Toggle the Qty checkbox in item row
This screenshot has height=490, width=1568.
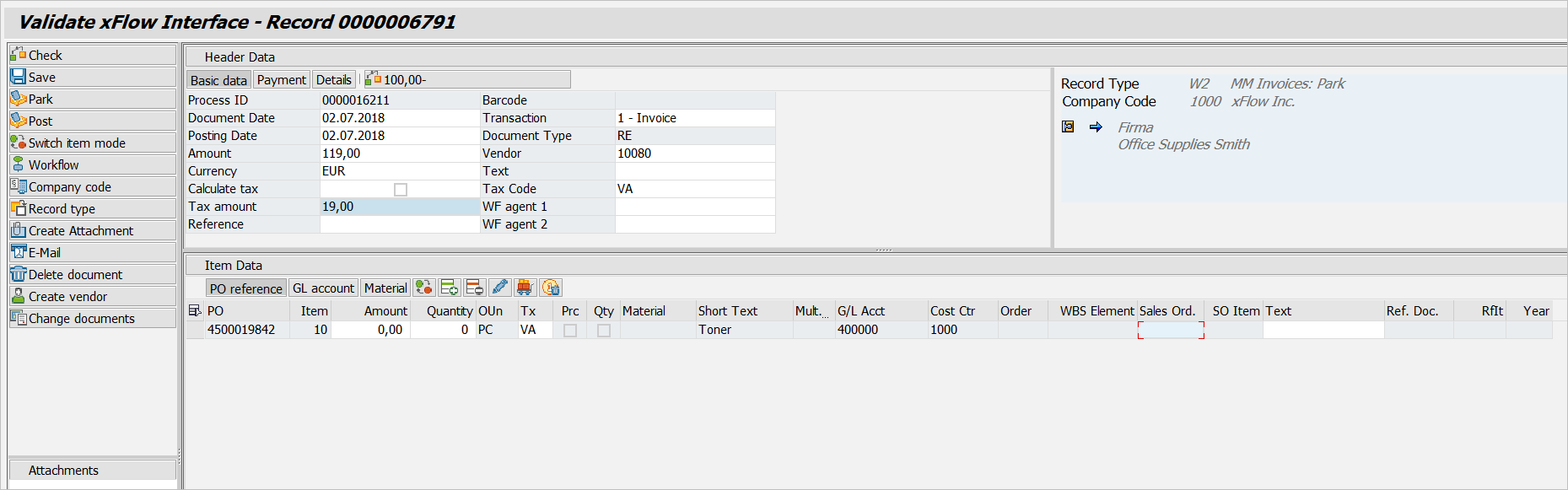point(604,330)
